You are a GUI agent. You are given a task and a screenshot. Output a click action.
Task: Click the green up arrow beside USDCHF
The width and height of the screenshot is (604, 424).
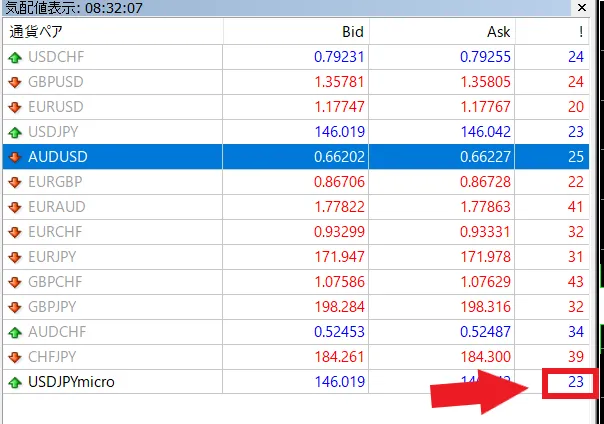[14, 57]
